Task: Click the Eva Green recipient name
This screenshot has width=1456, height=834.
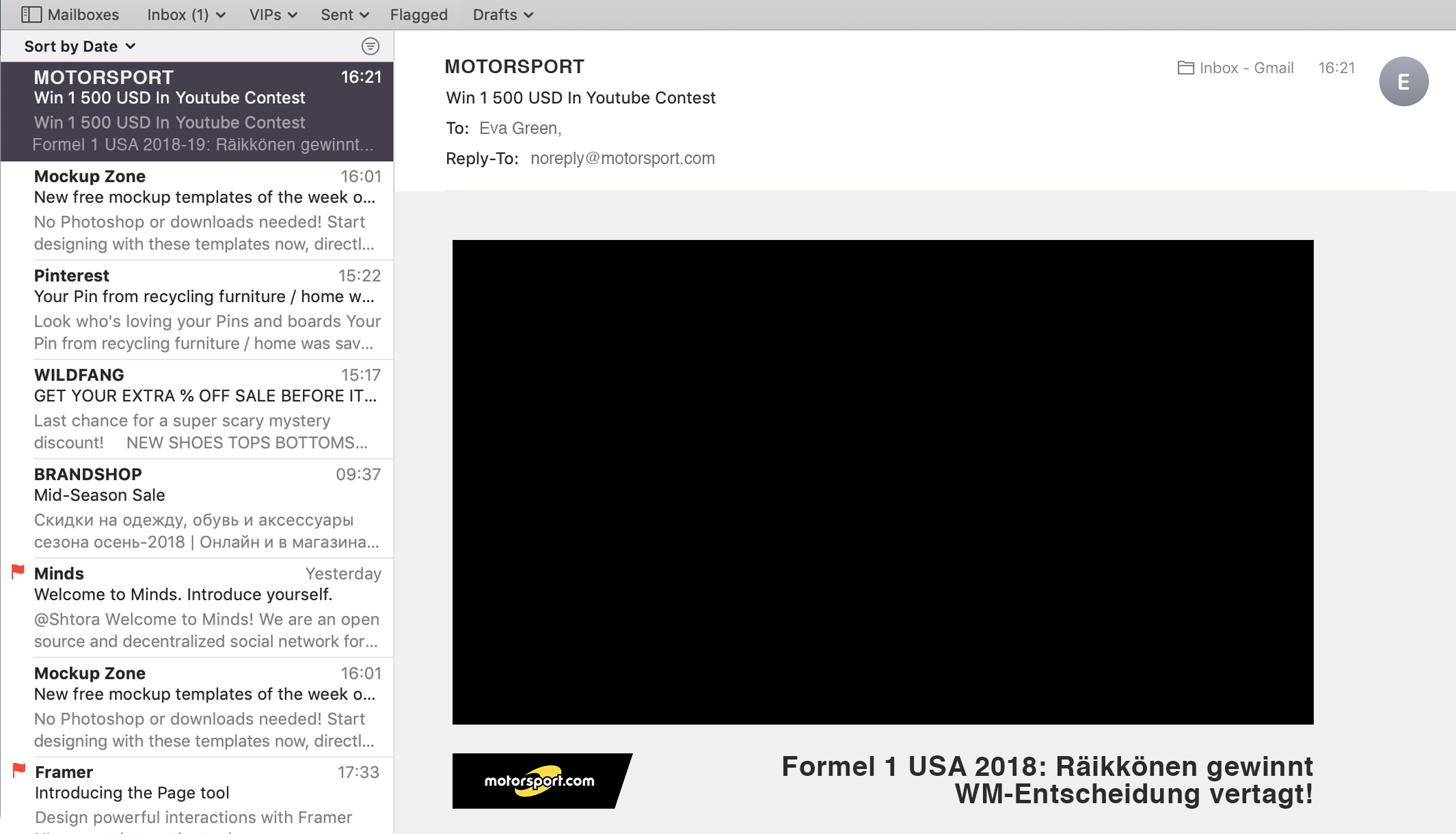Action: tap(520, 128)
